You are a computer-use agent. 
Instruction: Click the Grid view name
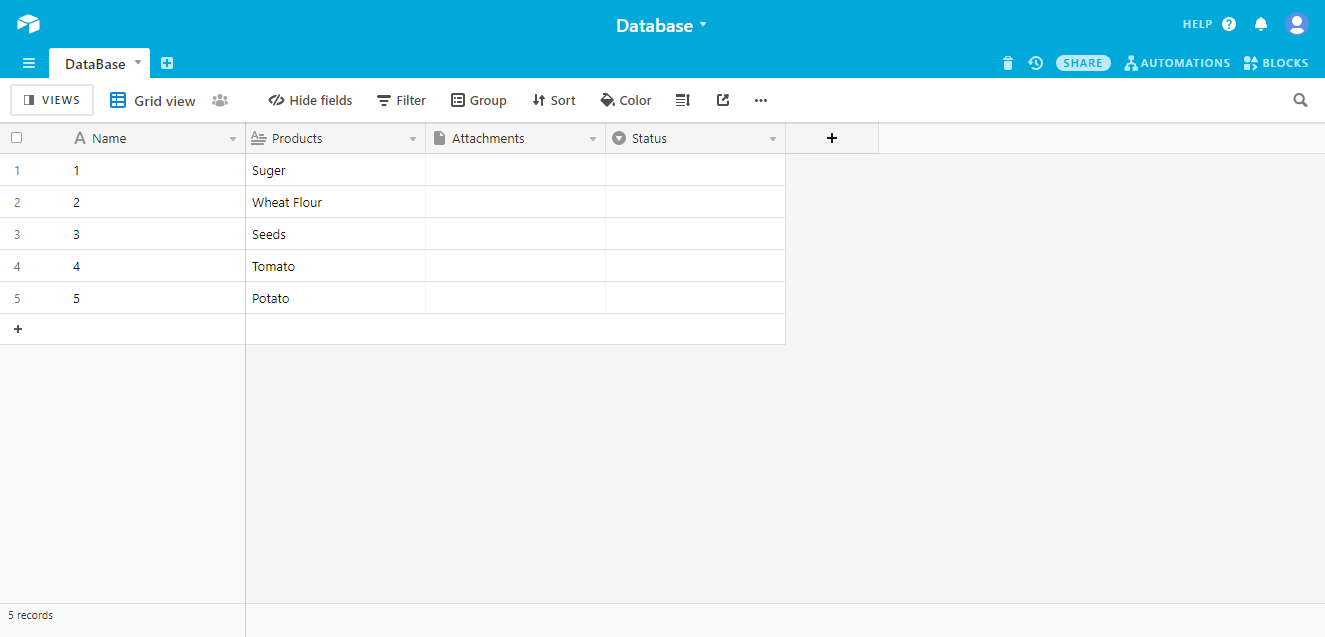(165, 101)
